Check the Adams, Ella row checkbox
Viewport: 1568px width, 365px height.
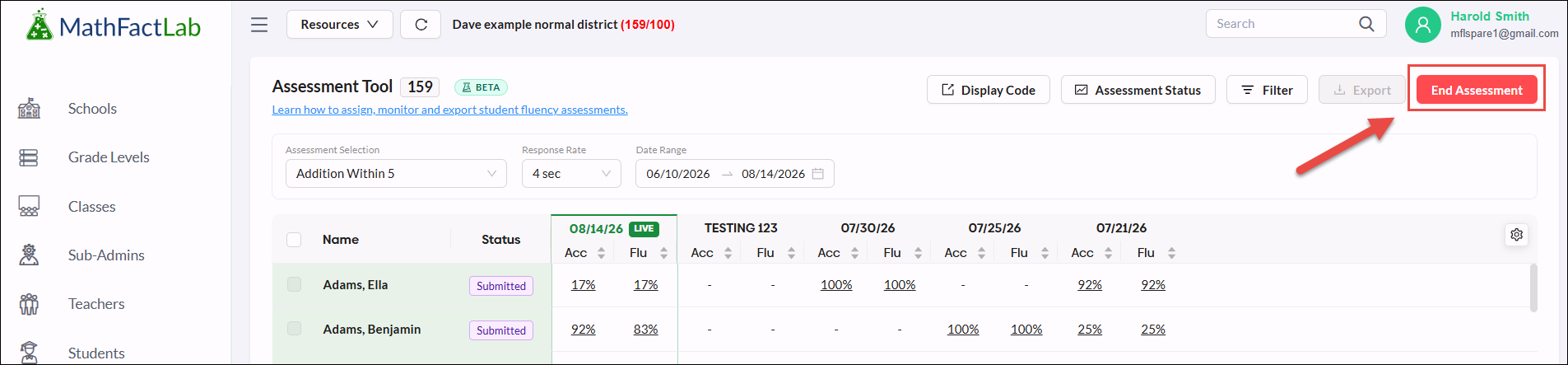tap(294, 284)
